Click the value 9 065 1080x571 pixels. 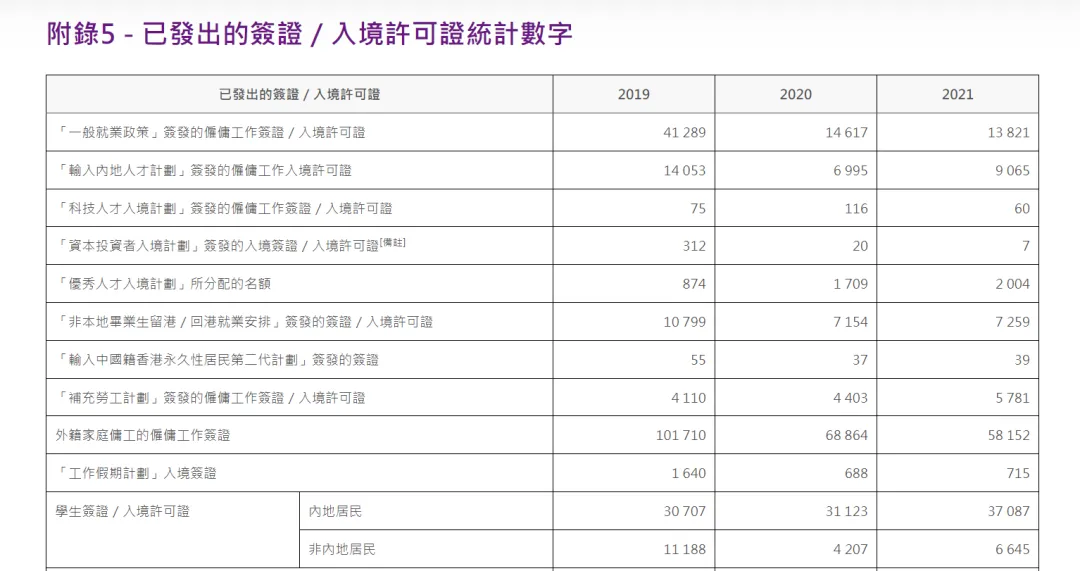tap(1012, 170)
